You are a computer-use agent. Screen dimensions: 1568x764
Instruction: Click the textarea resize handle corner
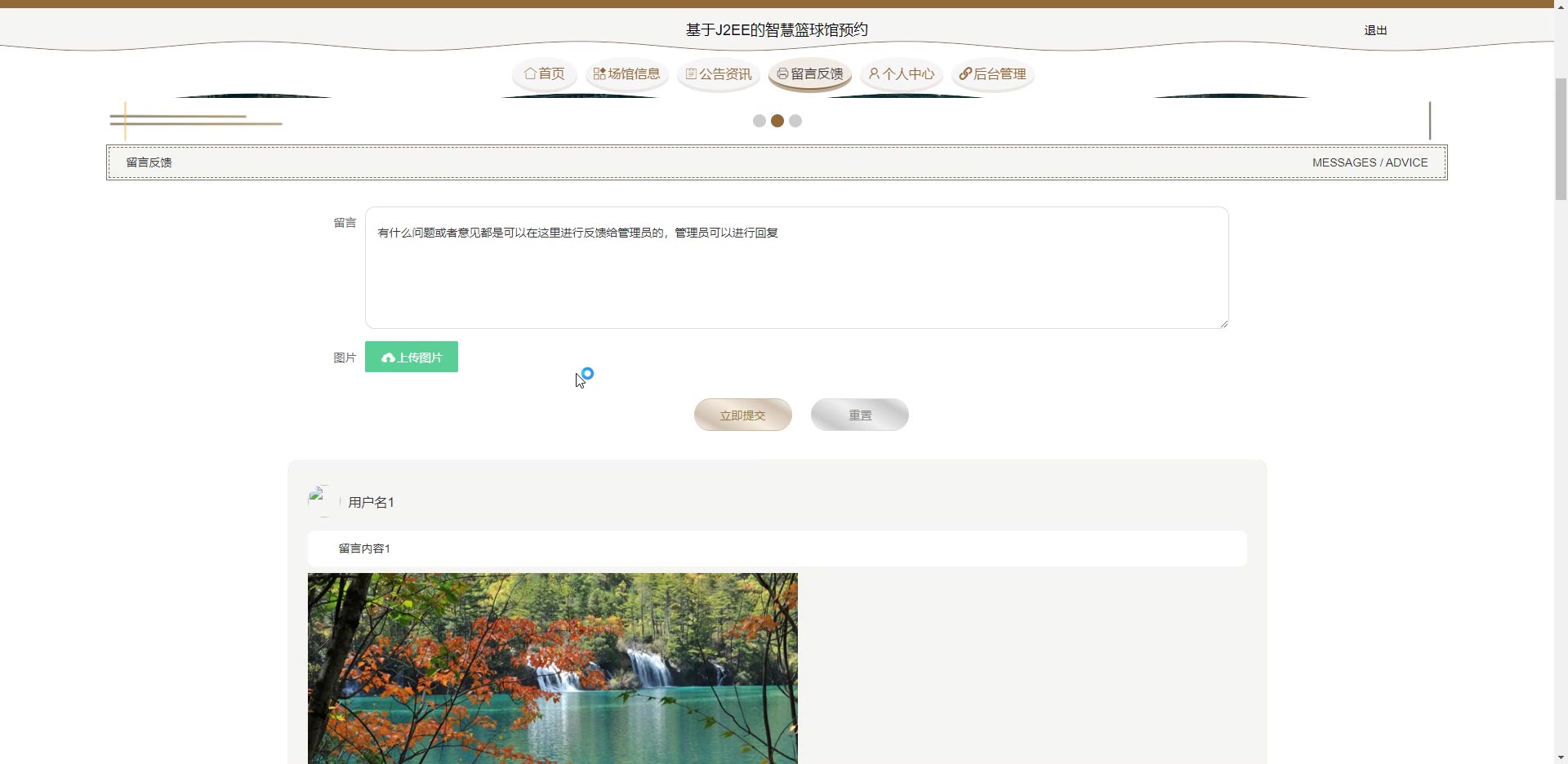tap(1223, 323)
